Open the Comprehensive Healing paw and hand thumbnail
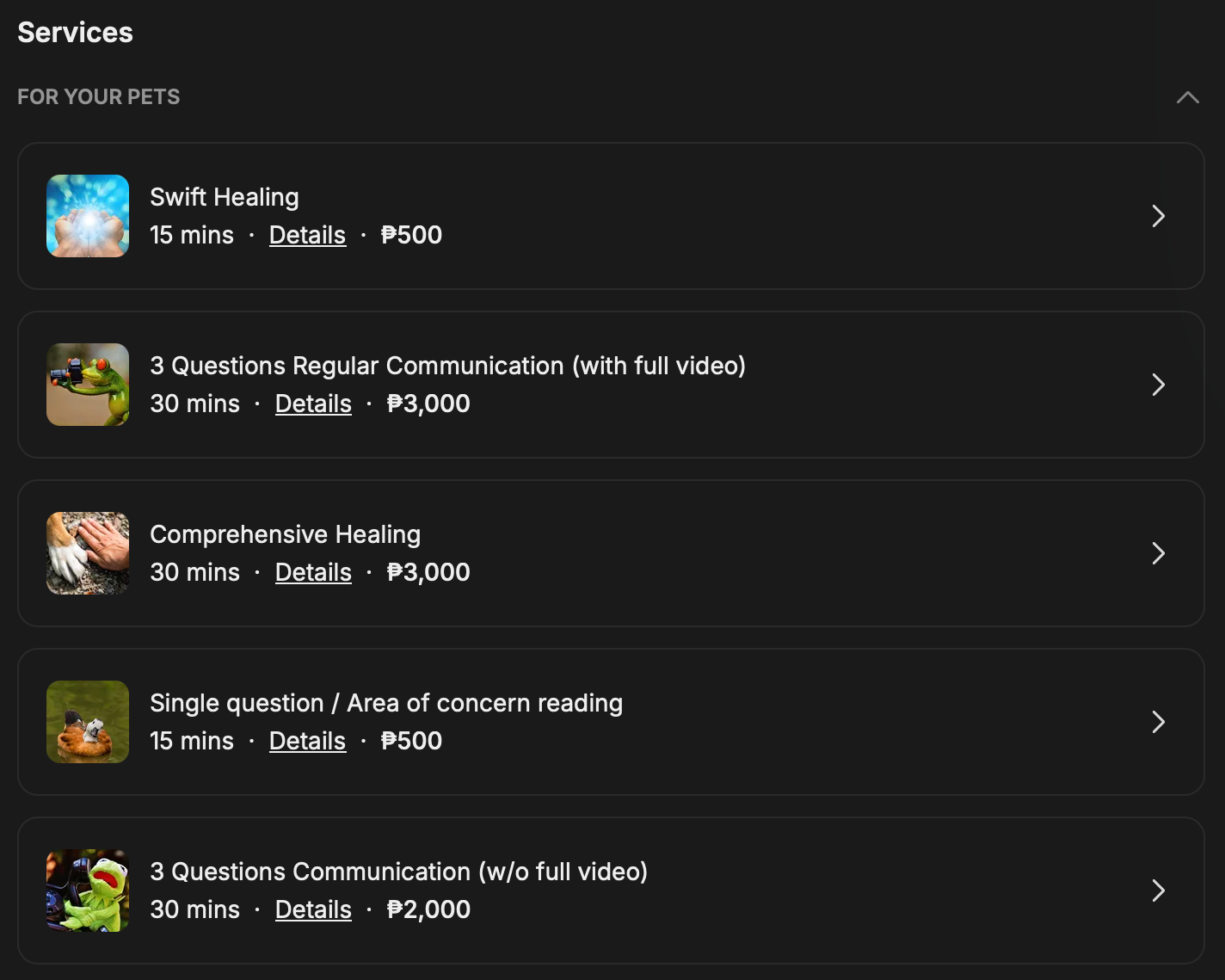1225x980 pixels. [x=88, y=553]
